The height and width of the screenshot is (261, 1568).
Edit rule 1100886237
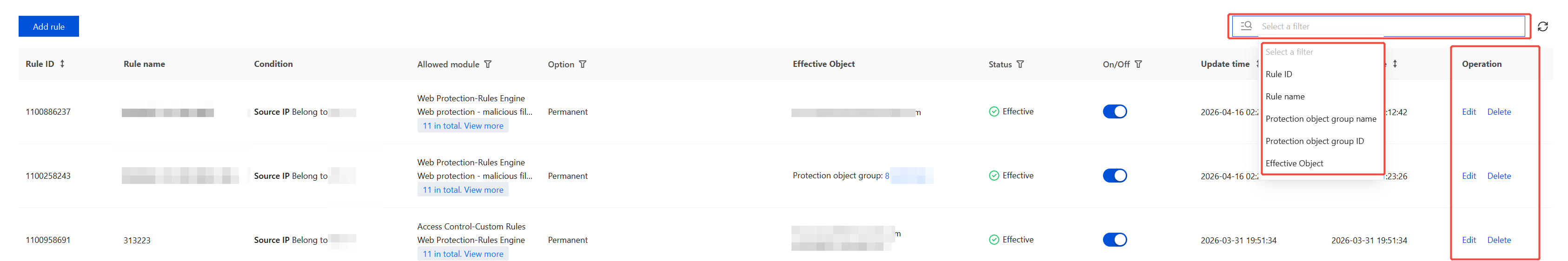[1469, 112]
